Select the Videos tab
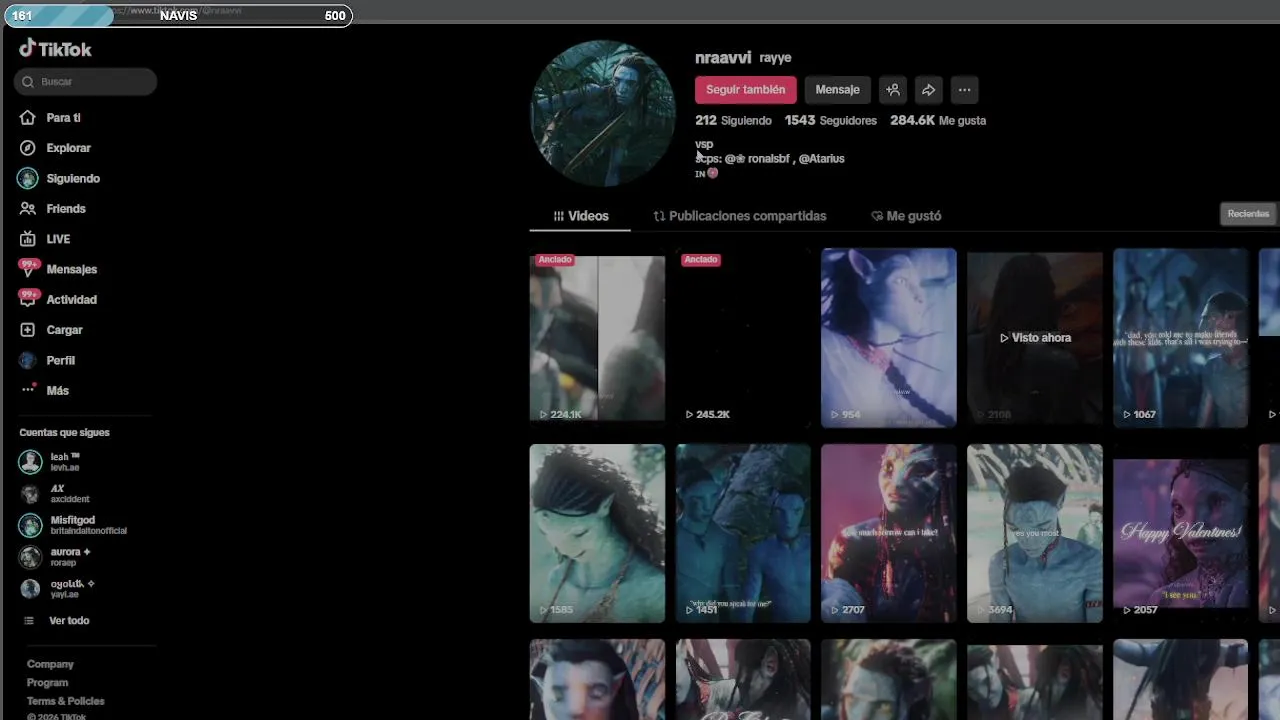The image size is (1280, 720). coord(581,216)
